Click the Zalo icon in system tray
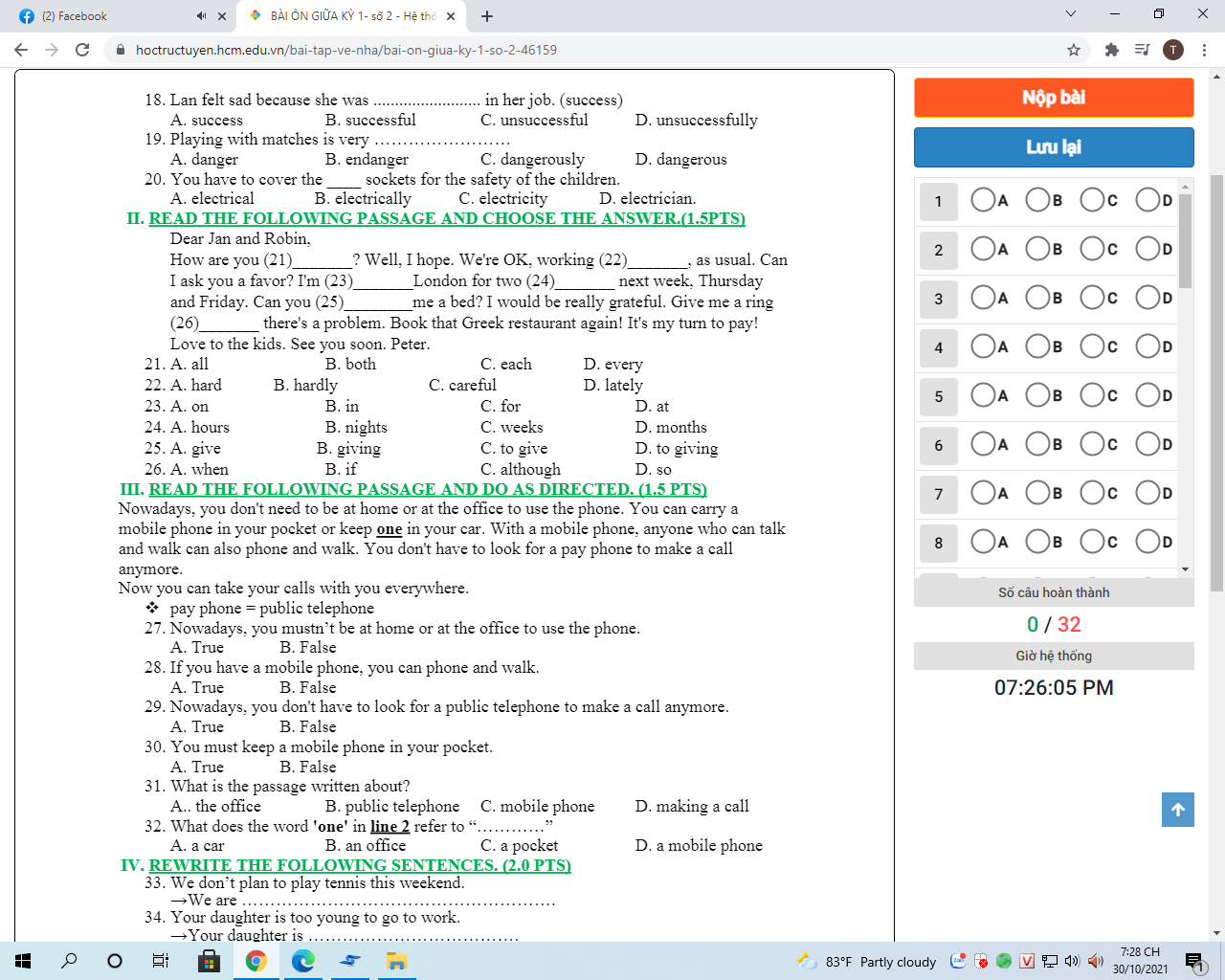1225x980 pixels. [958, 961]
